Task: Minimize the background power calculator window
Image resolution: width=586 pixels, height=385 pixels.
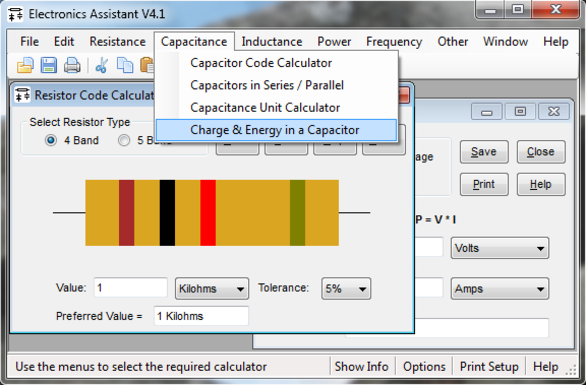Action: point(487,111)
